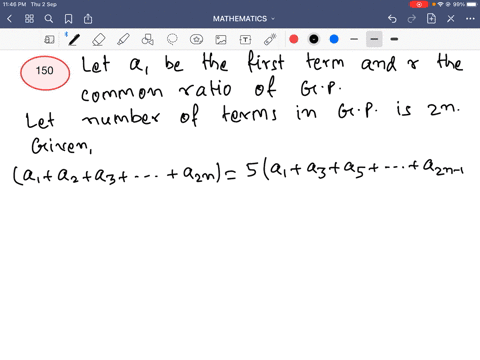Go back using the left chevron
Image resolution: width=480 pixels, height=360 pixels.
click(10, 19)
